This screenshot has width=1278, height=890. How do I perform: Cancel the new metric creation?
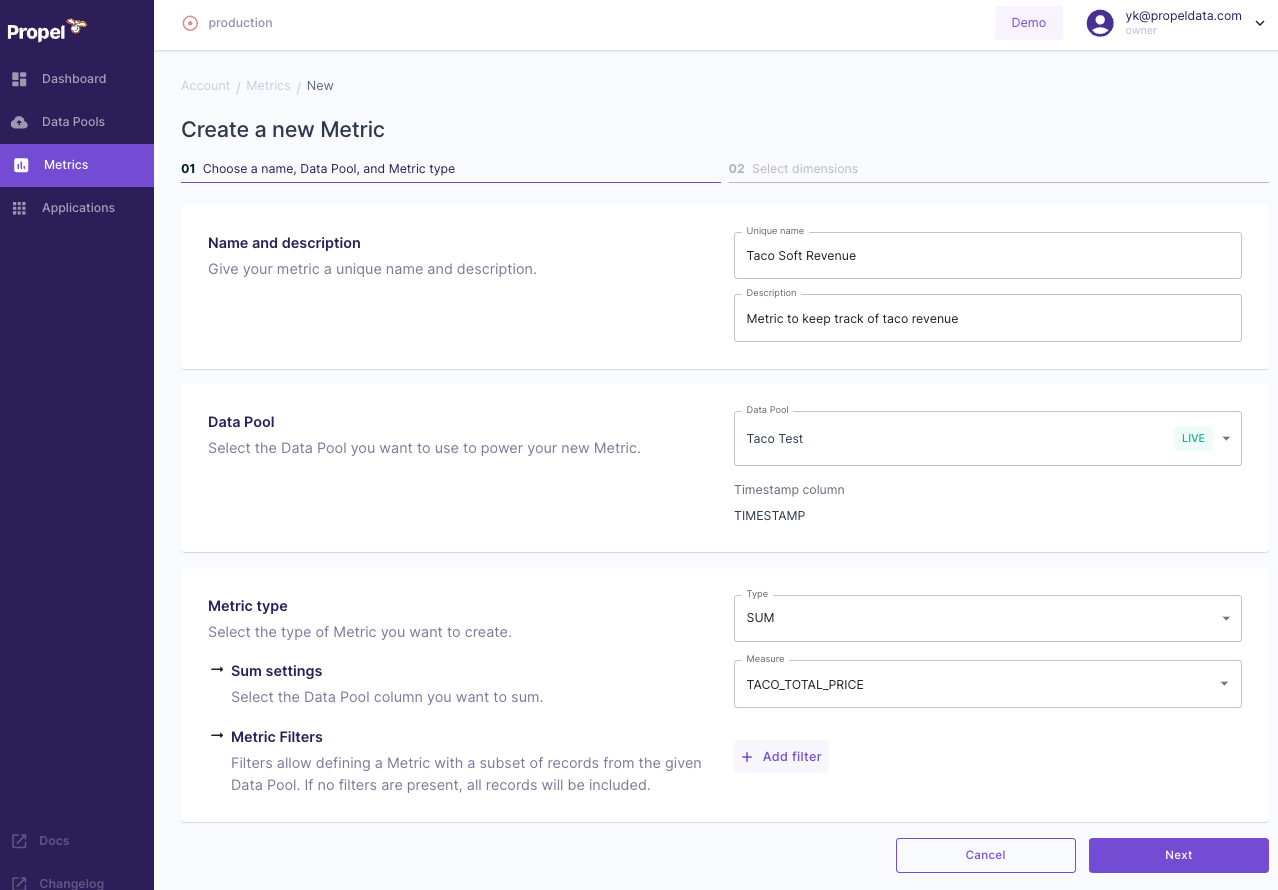pos(985,855)
